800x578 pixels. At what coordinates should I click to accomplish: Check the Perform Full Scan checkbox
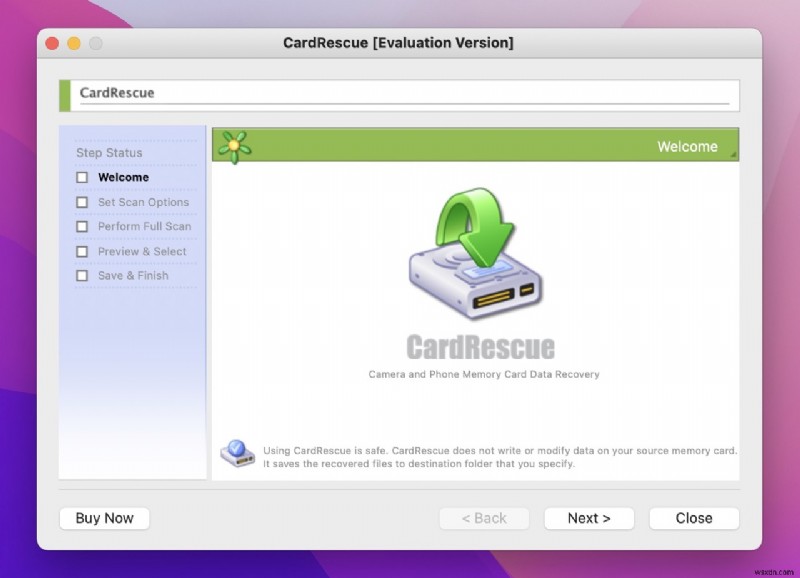pyautogui.click(x=82, y=227)
